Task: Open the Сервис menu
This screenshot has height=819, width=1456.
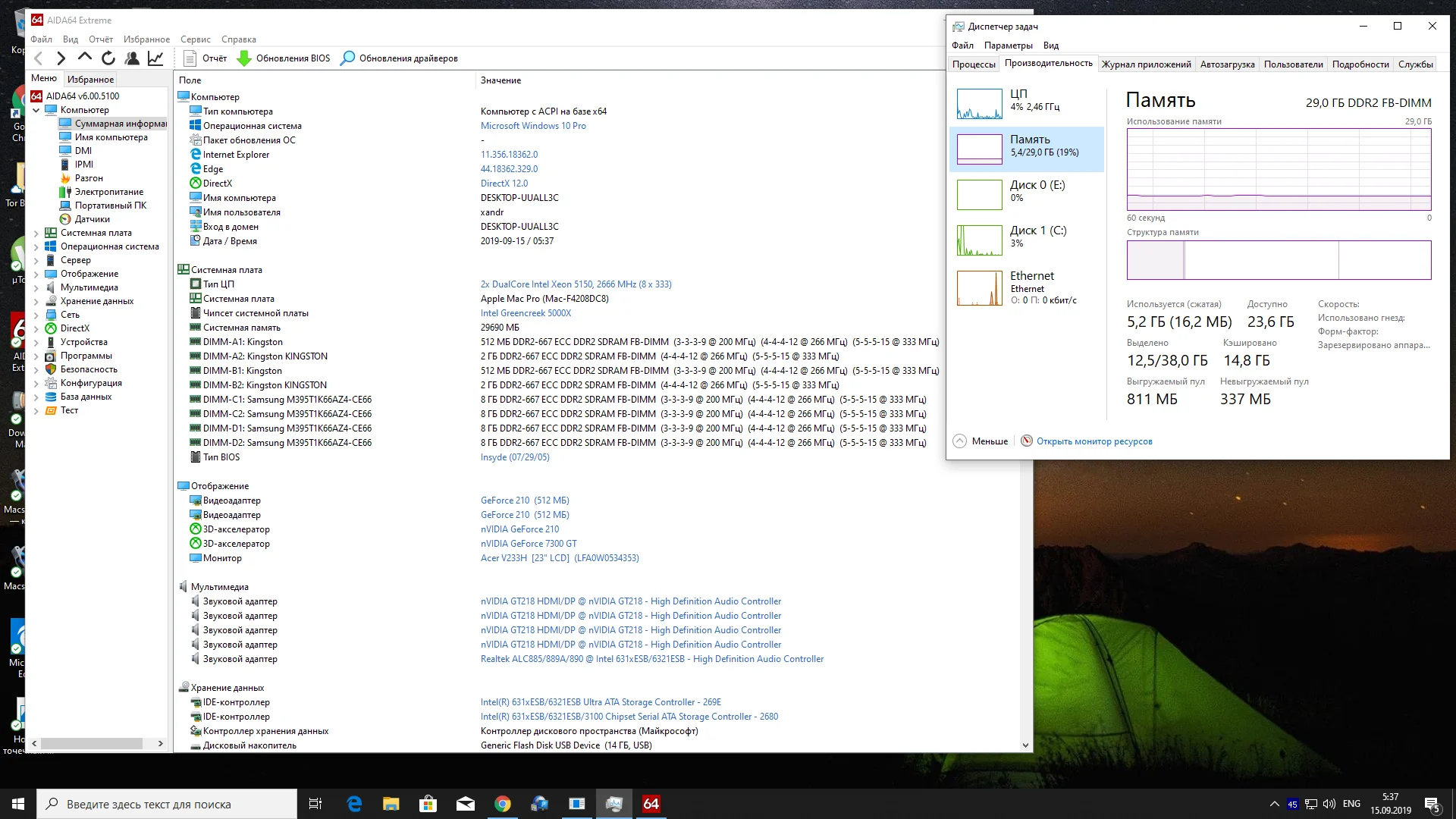Action: coord(195,39)
